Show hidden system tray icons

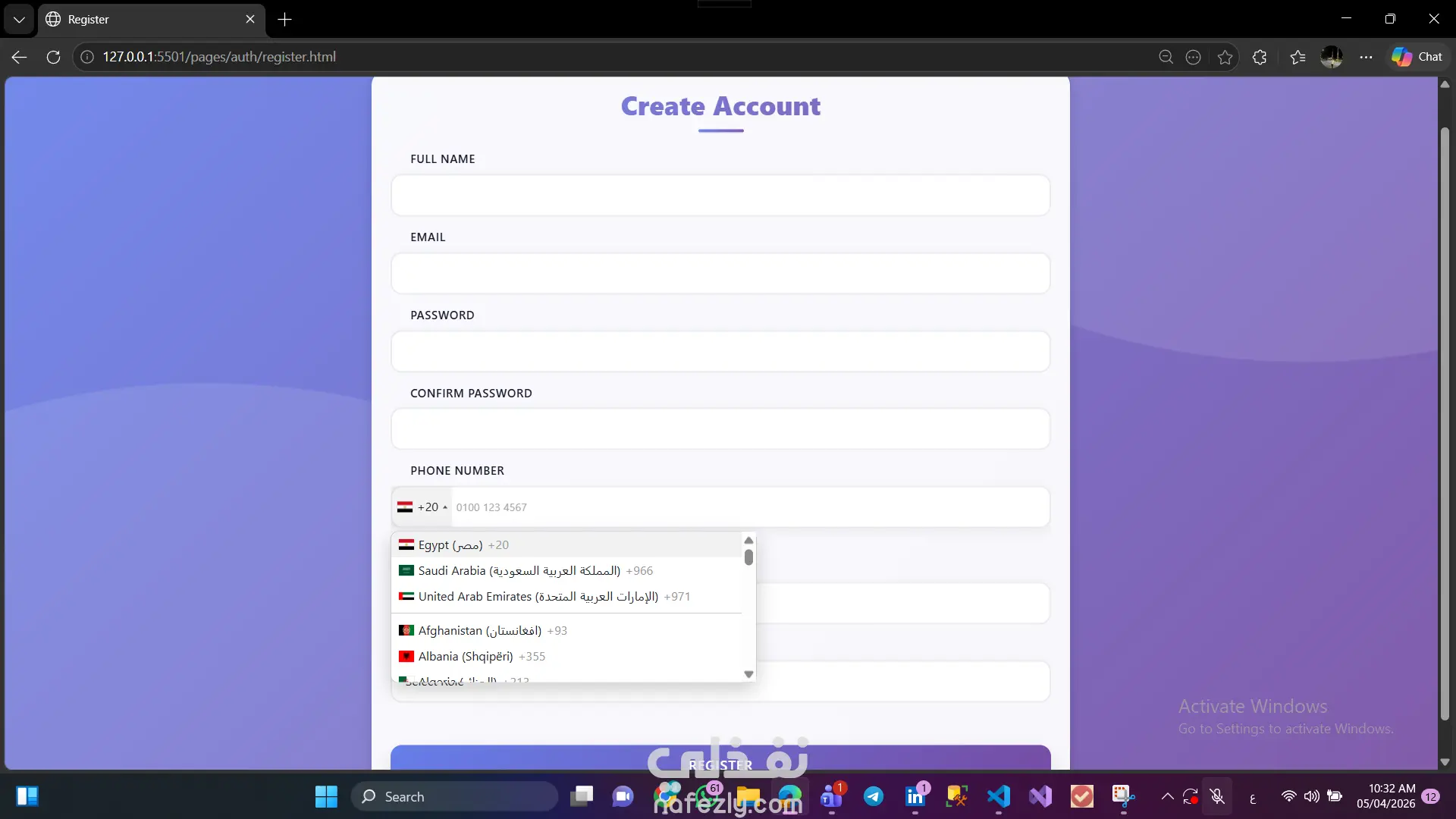(x=1168, y=796)
